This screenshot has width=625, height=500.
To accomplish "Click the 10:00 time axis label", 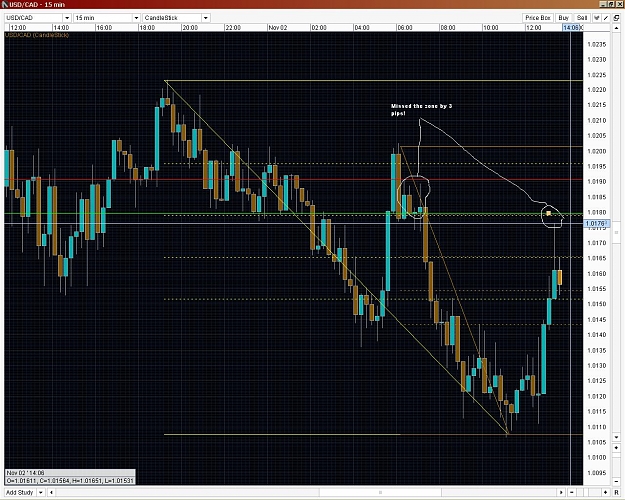I will tap(491, 28).
